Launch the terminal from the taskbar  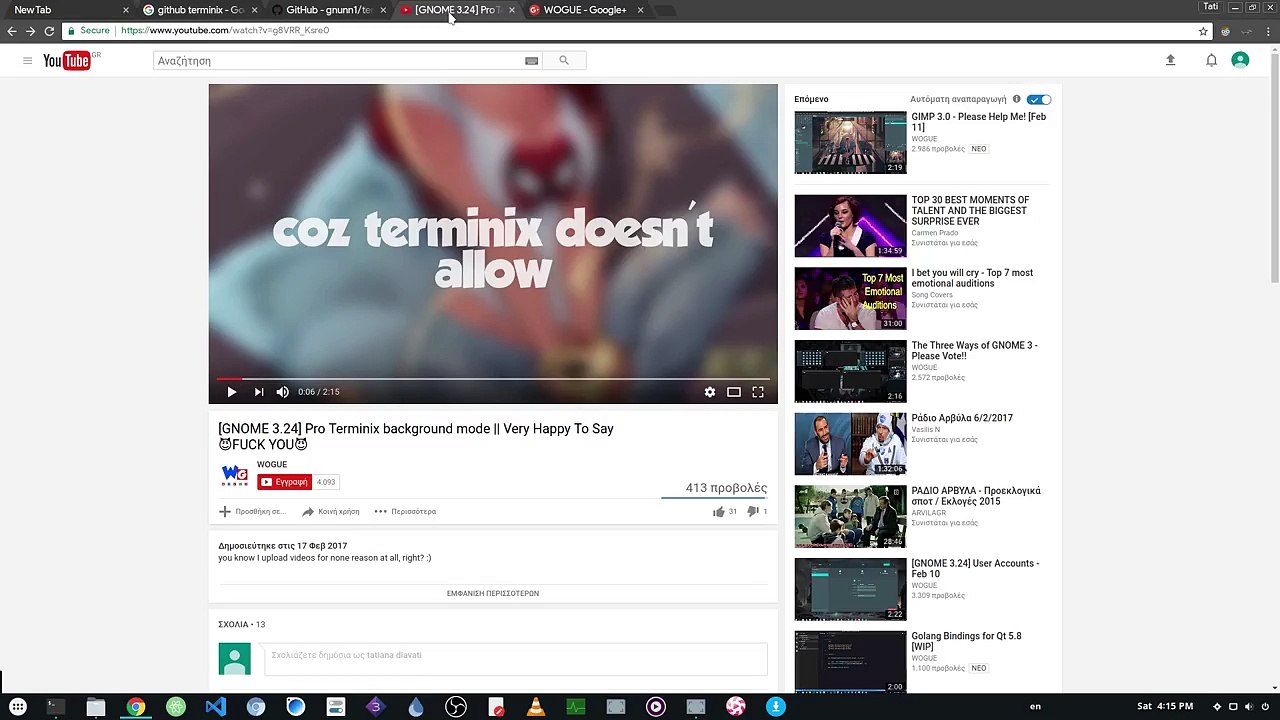[x=56, y=706]
